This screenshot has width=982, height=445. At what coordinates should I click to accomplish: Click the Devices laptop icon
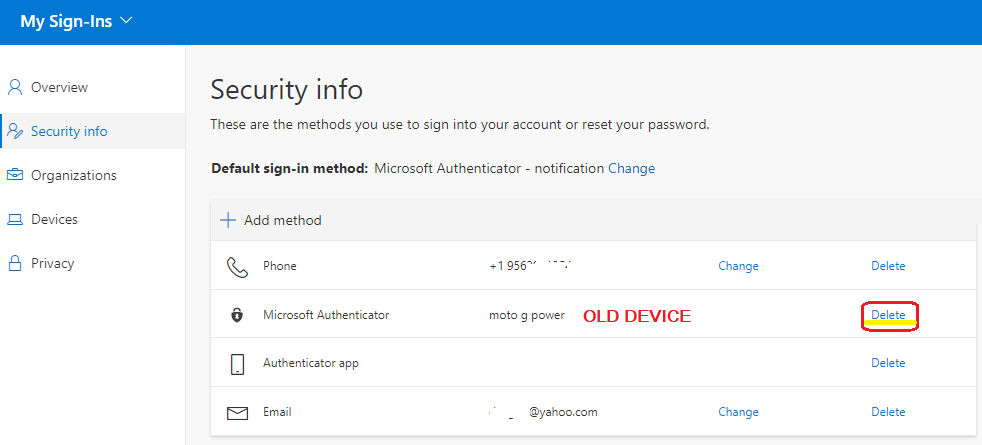tap(15, 219)
